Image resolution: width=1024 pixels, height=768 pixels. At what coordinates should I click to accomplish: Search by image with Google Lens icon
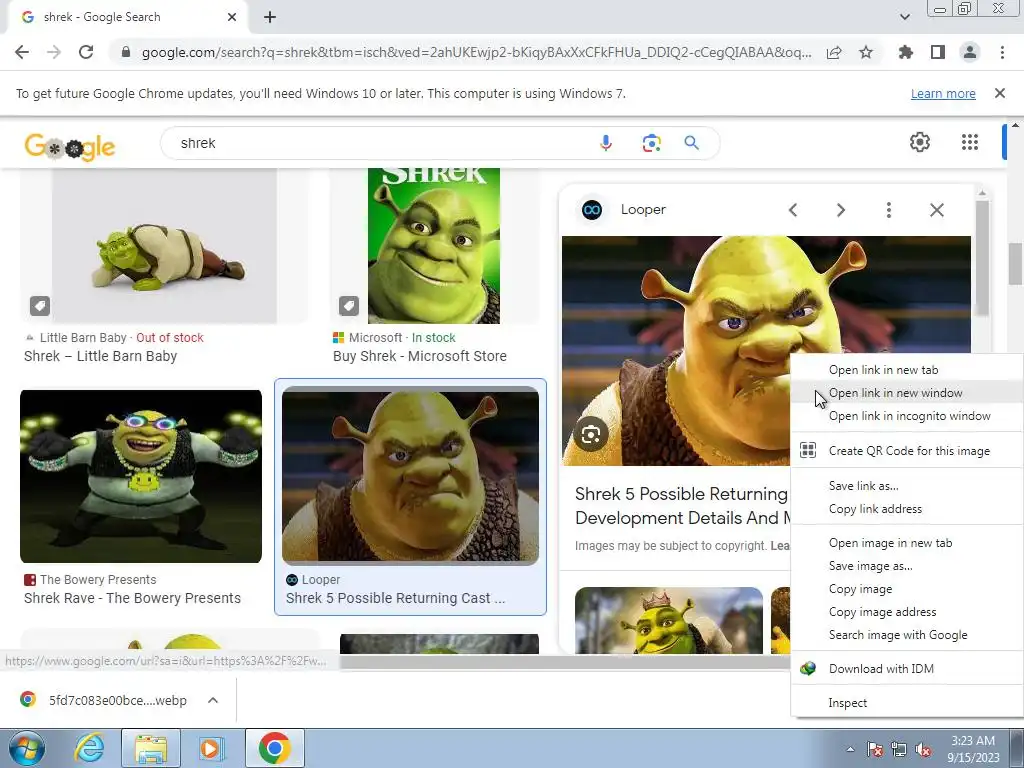pos(651,143)
